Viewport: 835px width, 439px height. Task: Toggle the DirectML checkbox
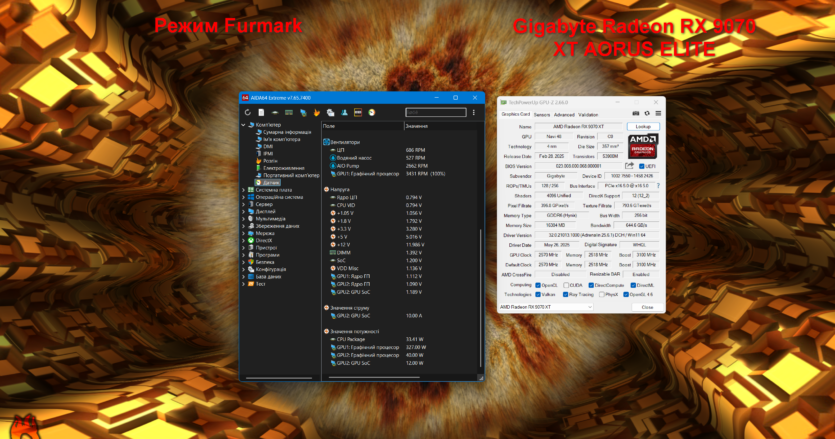pos(633,286)
